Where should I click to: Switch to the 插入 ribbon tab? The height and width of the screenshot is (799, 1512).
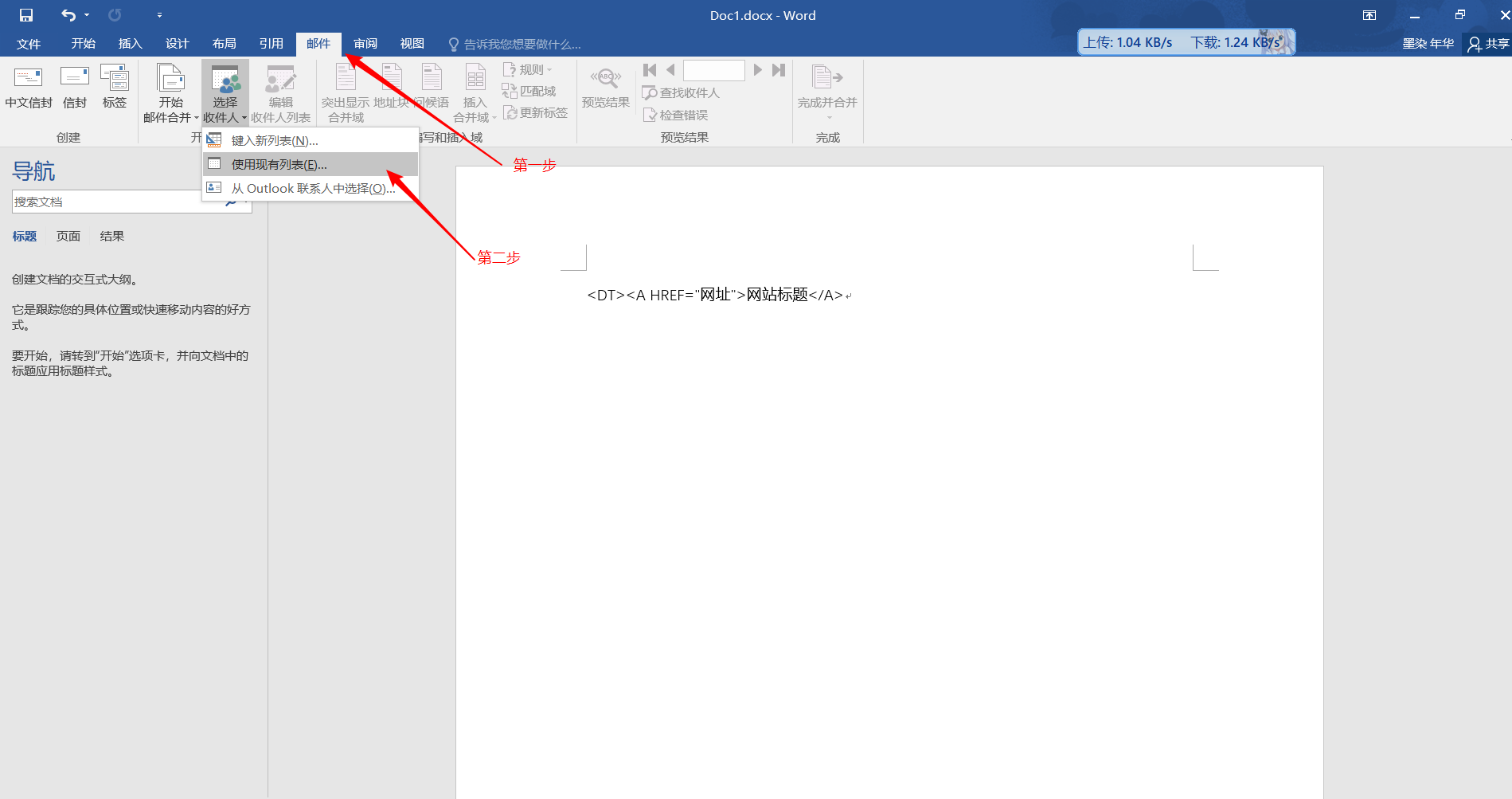pyautogui.click(x=131, y=44)
